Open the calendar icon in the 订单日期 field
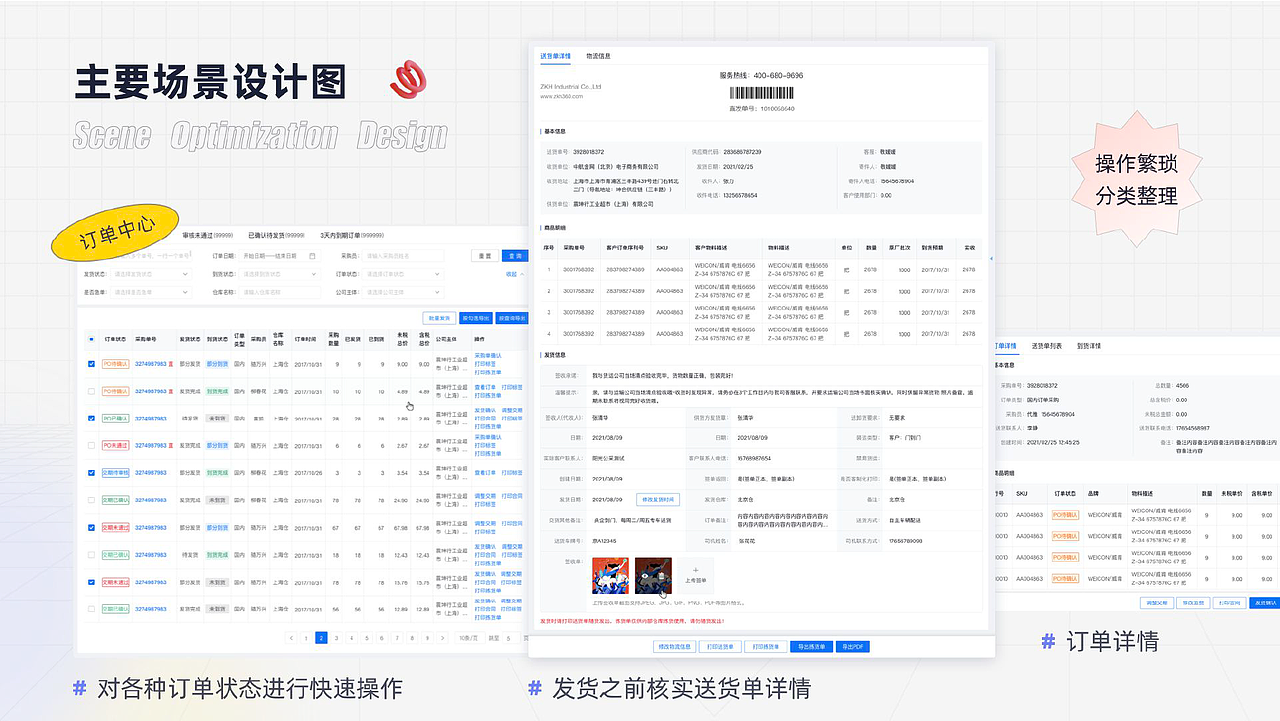Image resolution: width=1280 pixels, height=721 pixels. tap(312, 256)
